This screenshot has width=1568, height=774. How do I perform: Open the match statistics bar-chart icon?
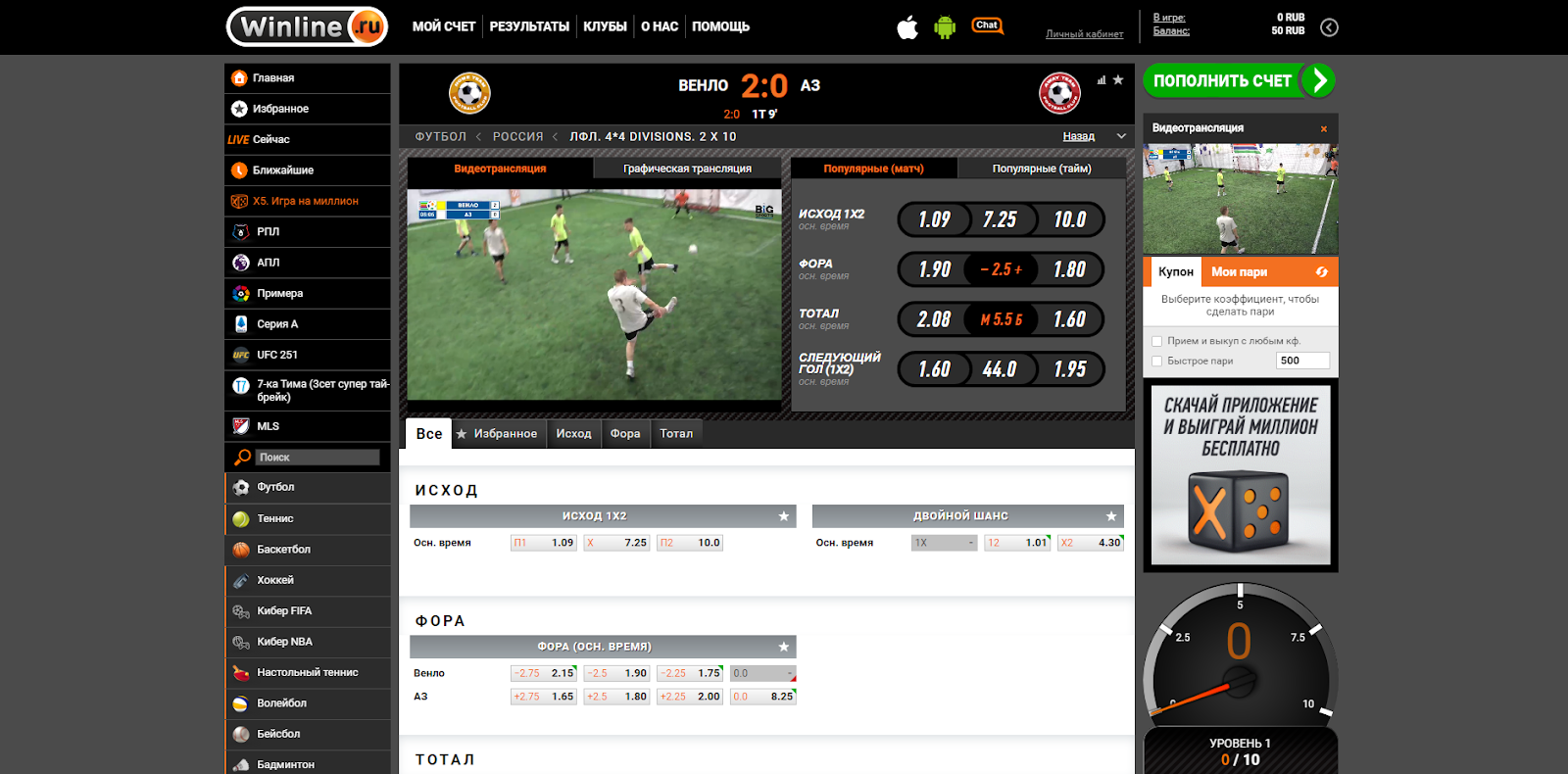[x=1102, y=80]
